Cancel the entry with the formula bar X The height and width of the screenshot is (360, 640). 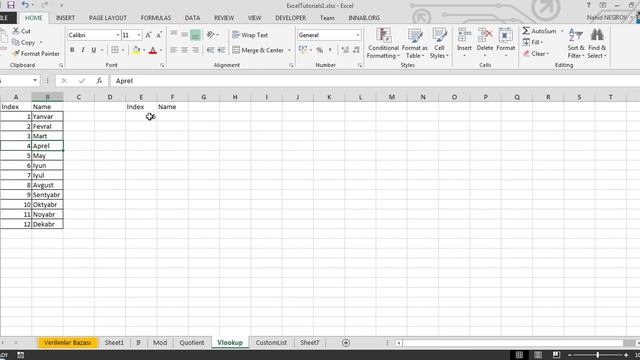click(64, 81)
